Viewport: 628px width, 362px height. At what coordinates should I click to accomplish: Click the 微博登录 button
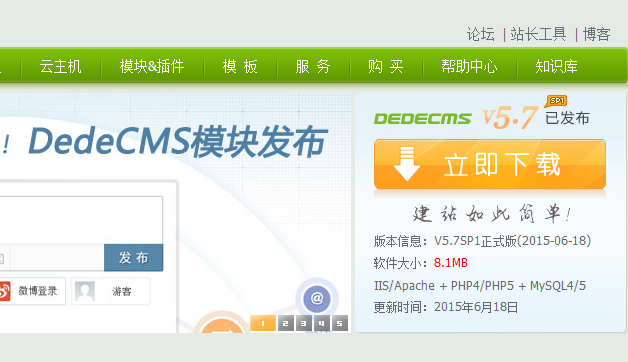tap(32, 291)
